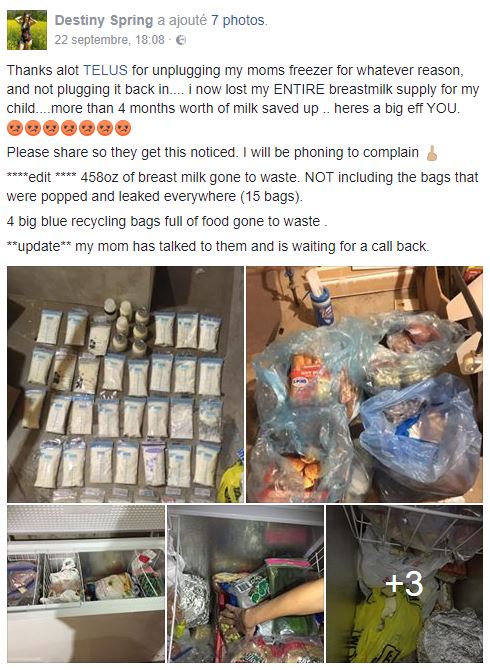Open the photo of blue recycling bags
Image resolution: width=490 pixels, height=670 pixels.
[x=364, y=384]
